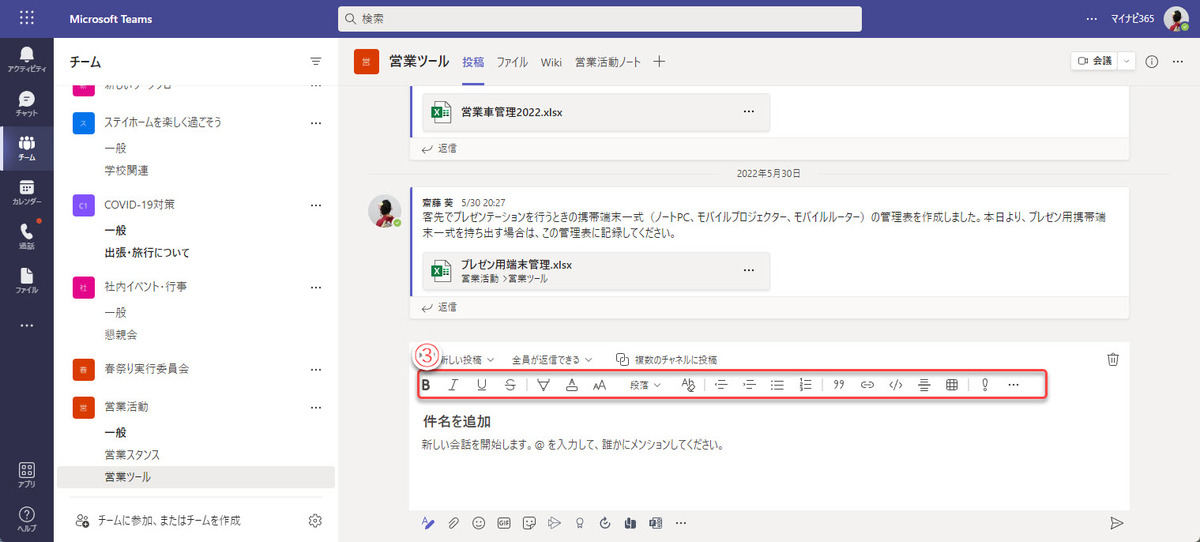1200x542 pixels.
Task: Open the Calendar icon in sidebar
Action: coord(26,191)
